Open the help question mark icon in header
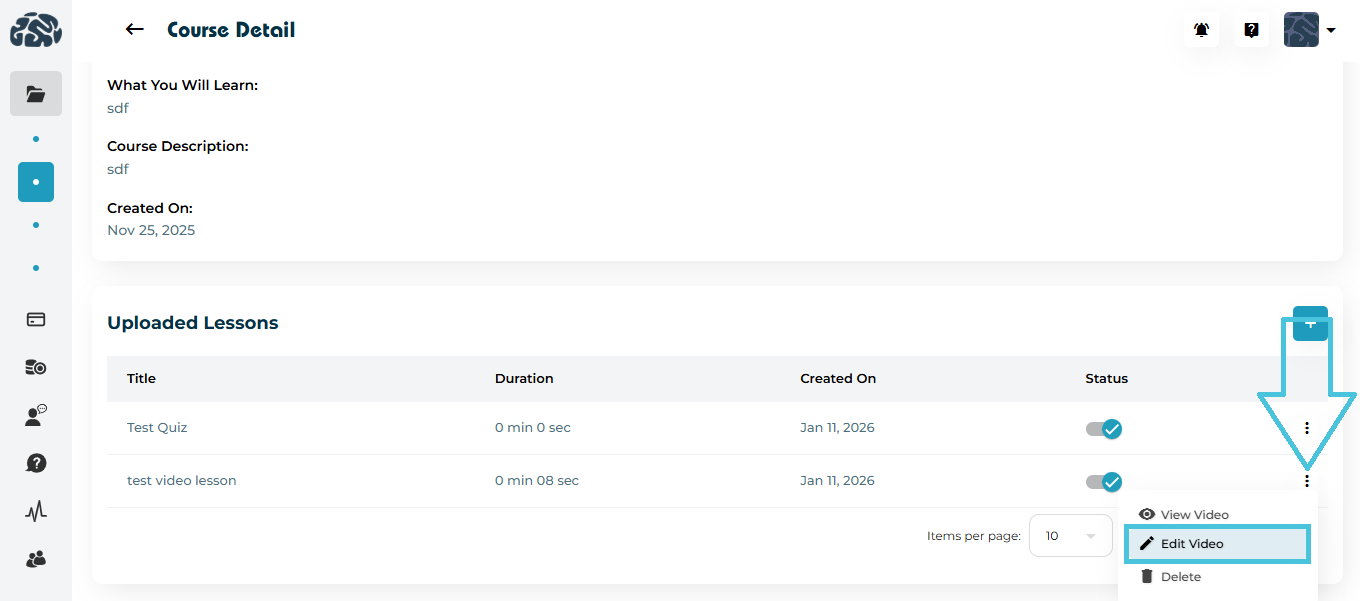 coord(1251,30)
